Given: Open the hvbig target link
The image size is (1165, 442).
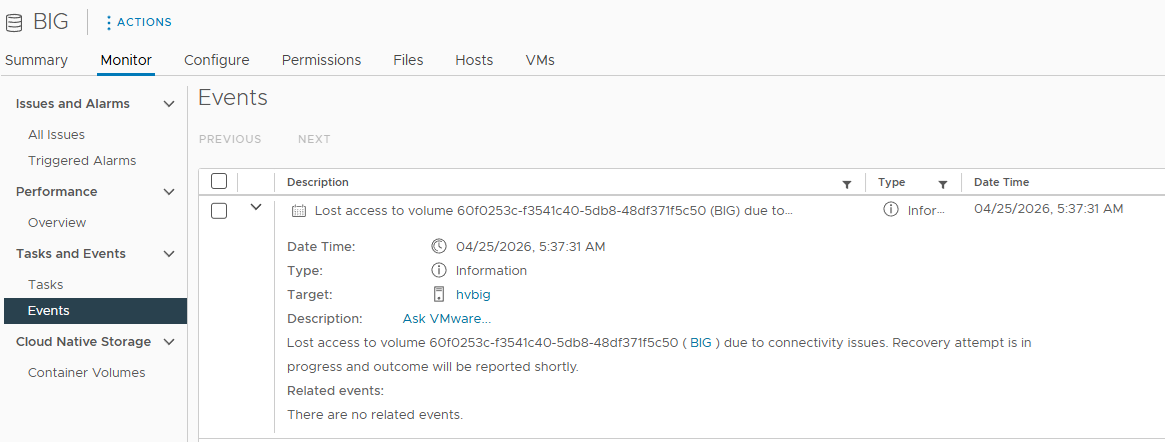Looking at the screenshot, I should coord(473,294).
